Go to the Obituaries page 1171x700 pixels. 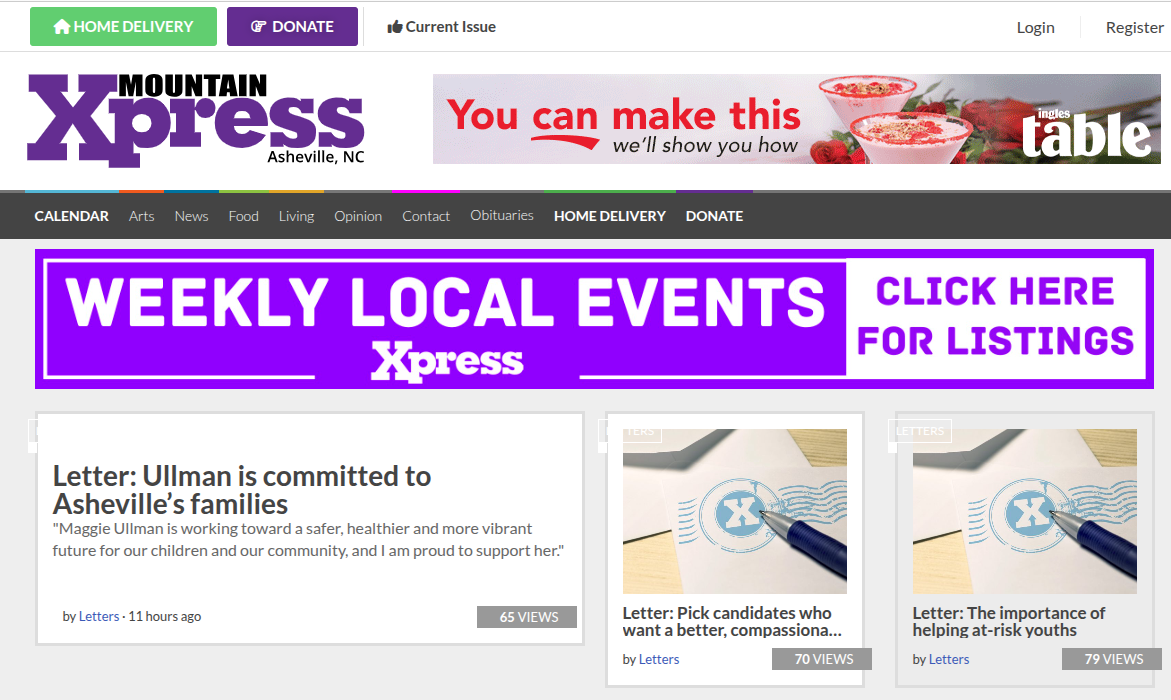(502, 215)
